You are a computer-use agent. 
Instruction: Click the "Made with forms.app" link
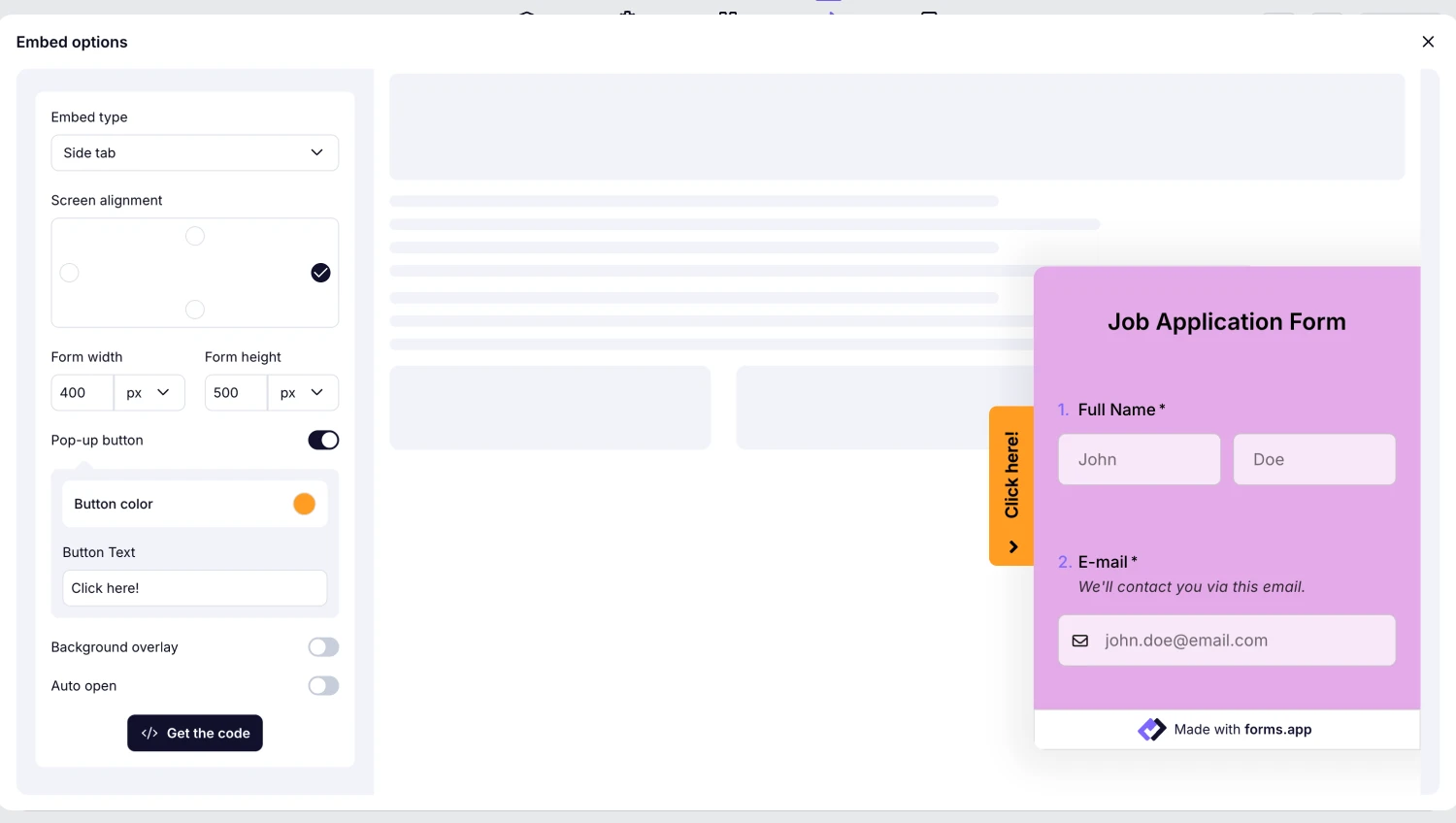tap(1241, 730)
